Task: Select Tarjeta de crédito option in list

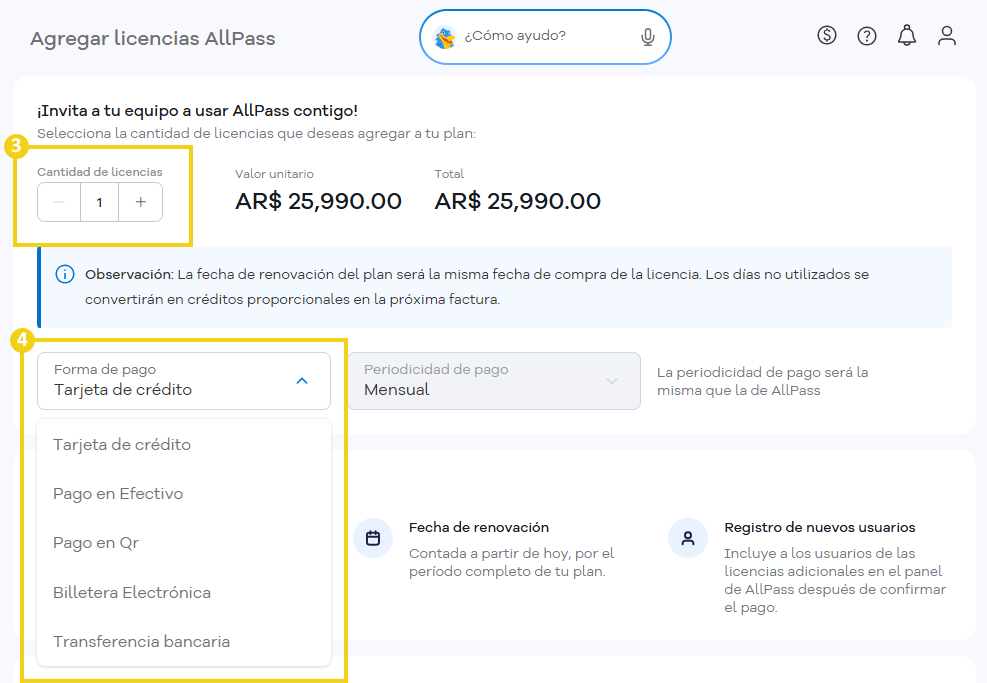Action: 184,444
